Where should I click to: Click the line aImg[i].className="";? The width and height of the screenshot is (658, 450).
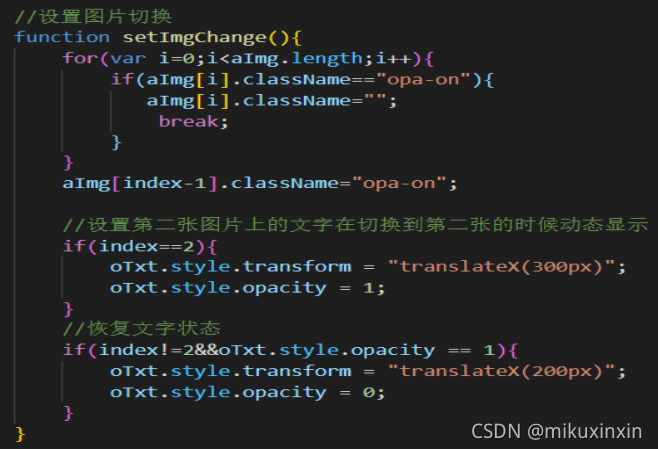[272, 100]
